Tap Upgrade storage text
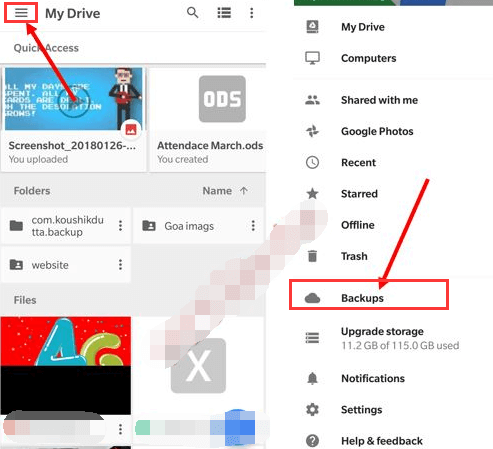The image size is (493, 449). point(382,331)
